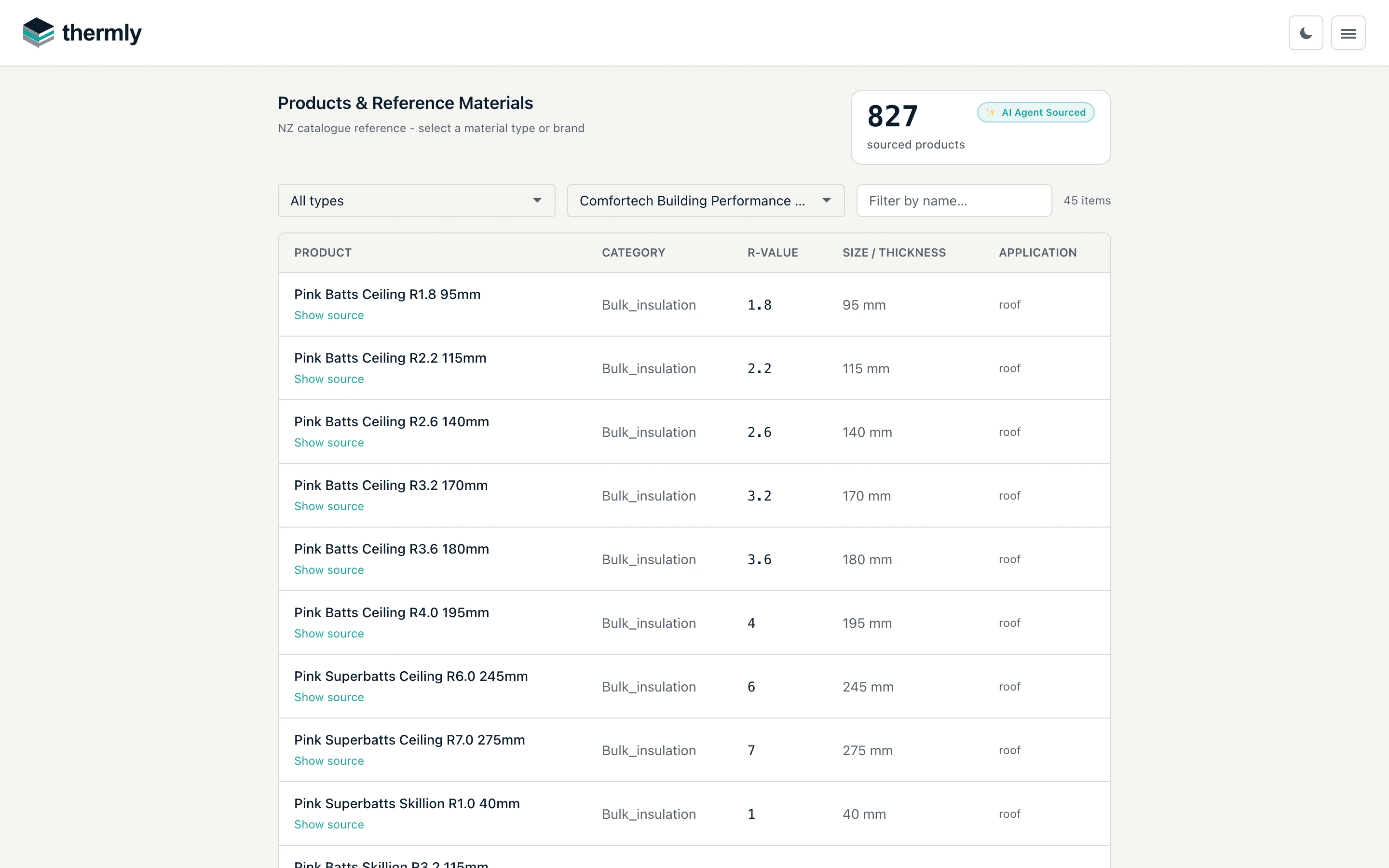Image resolution: width=1389 pixels, height=868 pixels.
Task: Click the 95 mm thickness cell
Action: (864, 305)
